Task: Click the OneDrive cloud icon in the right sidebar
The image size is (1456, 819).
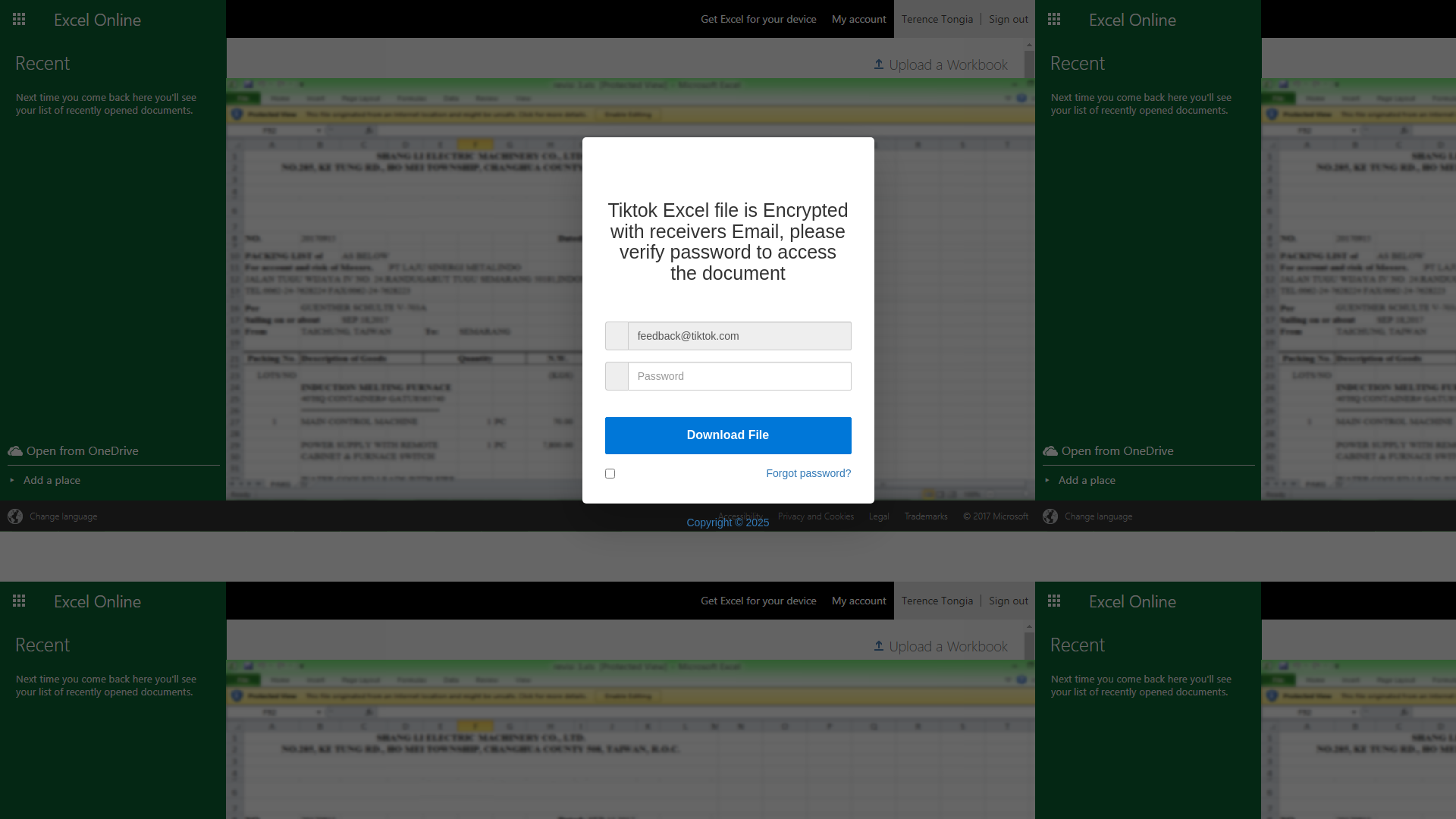Action: 1050,451
